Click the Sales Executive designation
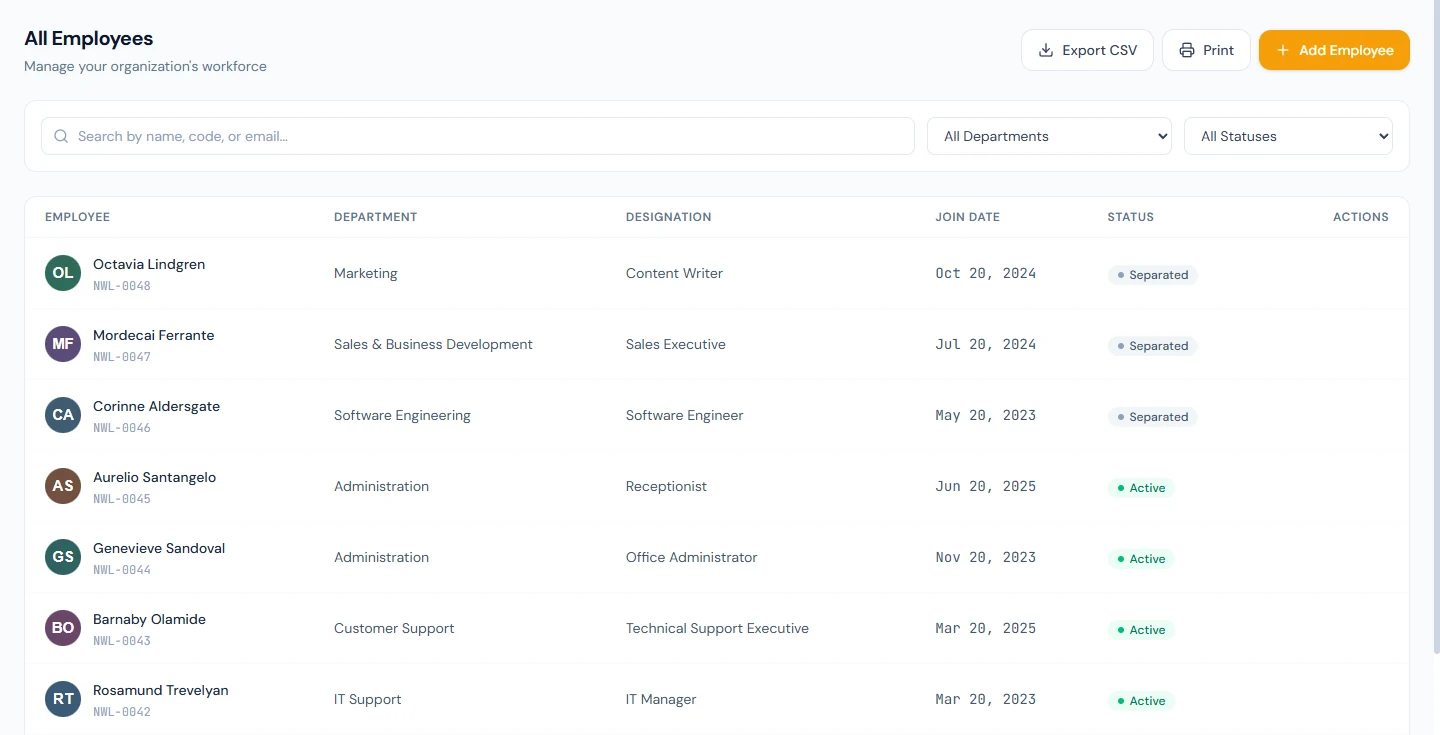The image size is (1440, 735). click(x=676, y=344)
